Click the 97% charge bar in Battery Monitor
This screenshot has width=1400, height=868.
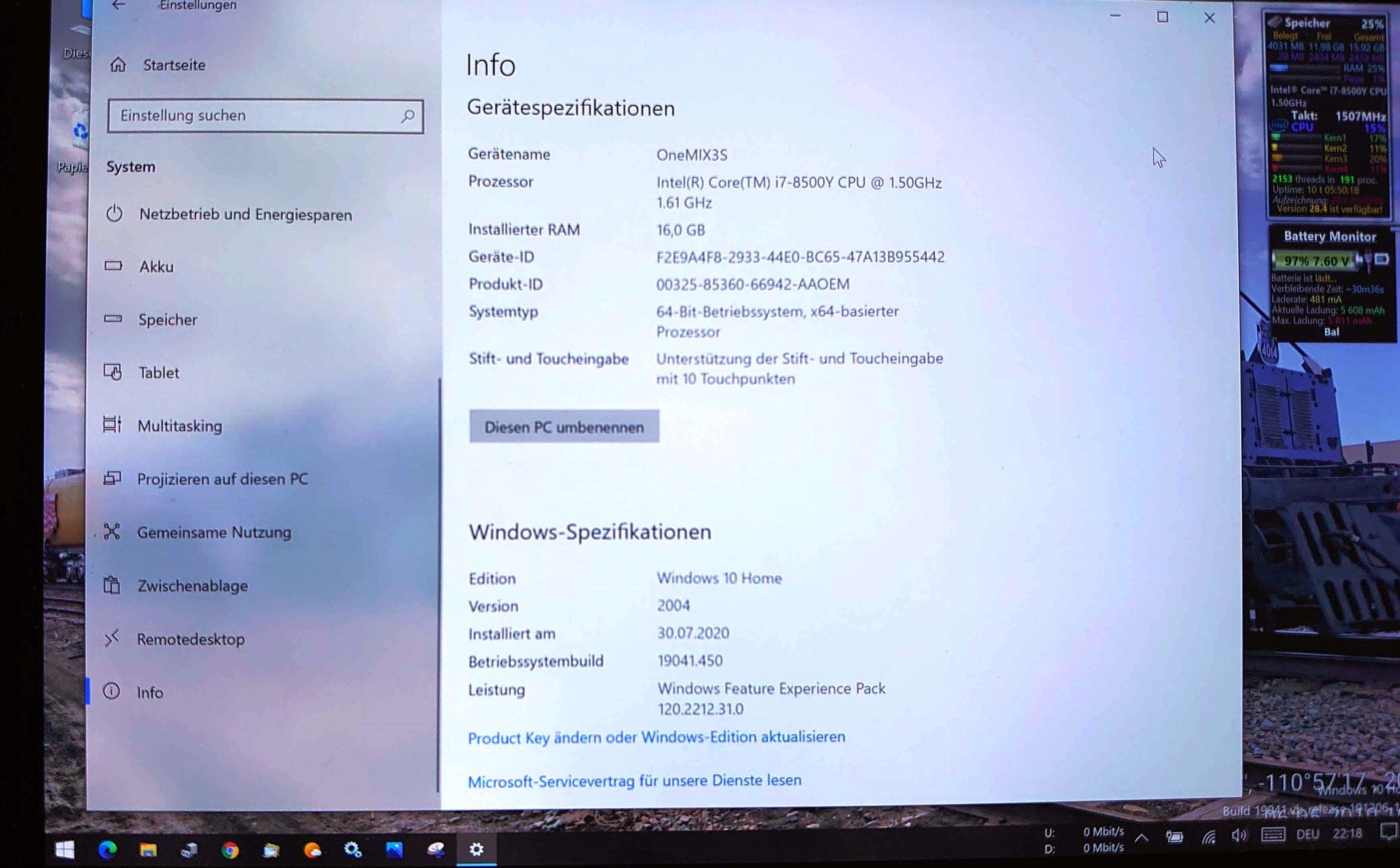1316,260
